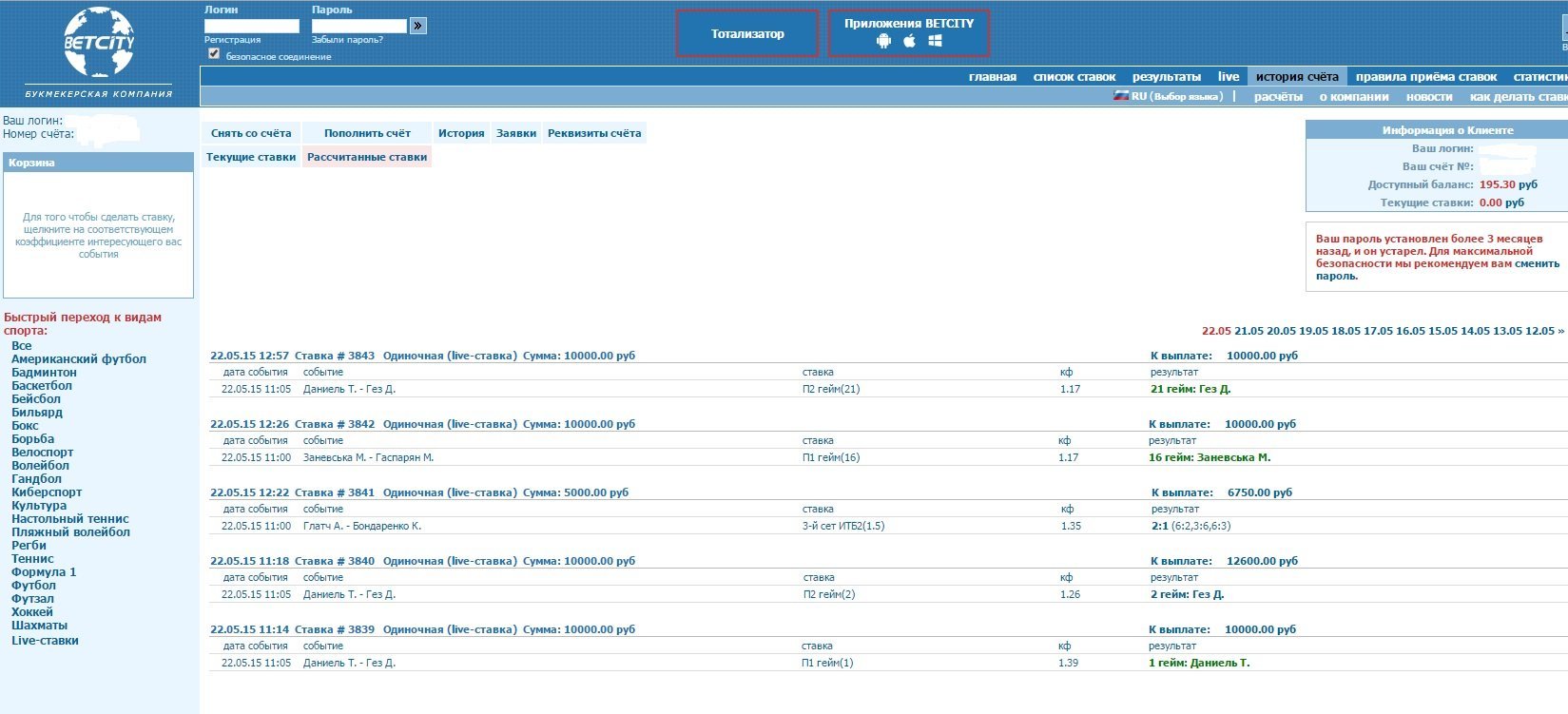Click into the 'Пароль' input field
This screenshot has height=714, width=1568.
click(x=359, y=26)
